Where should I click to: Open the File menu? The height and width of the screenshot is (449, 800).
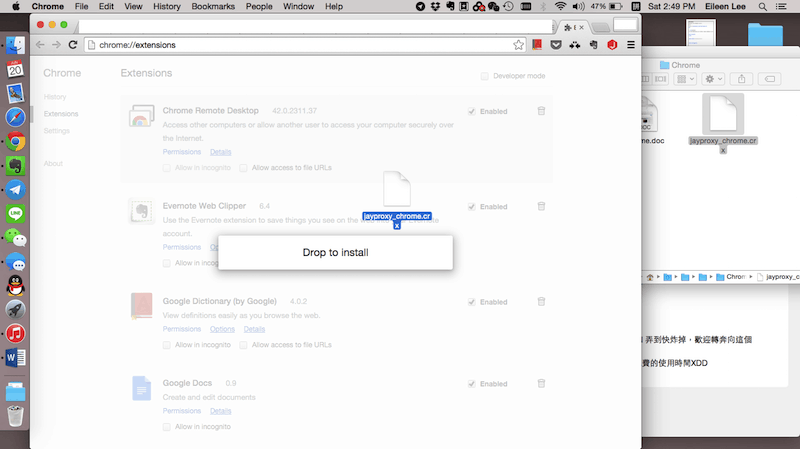coord(81,7)
